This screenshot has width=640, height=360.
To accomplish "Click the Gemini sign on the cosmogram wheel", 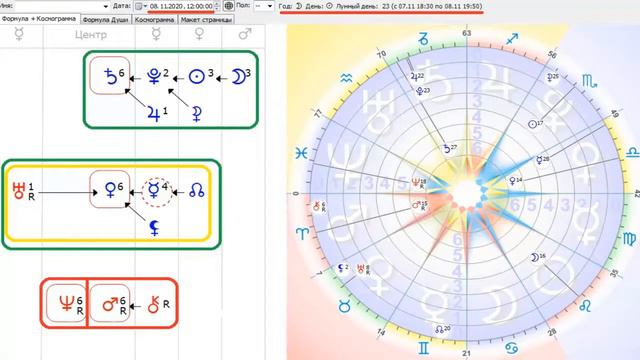I will click(424, 348).
